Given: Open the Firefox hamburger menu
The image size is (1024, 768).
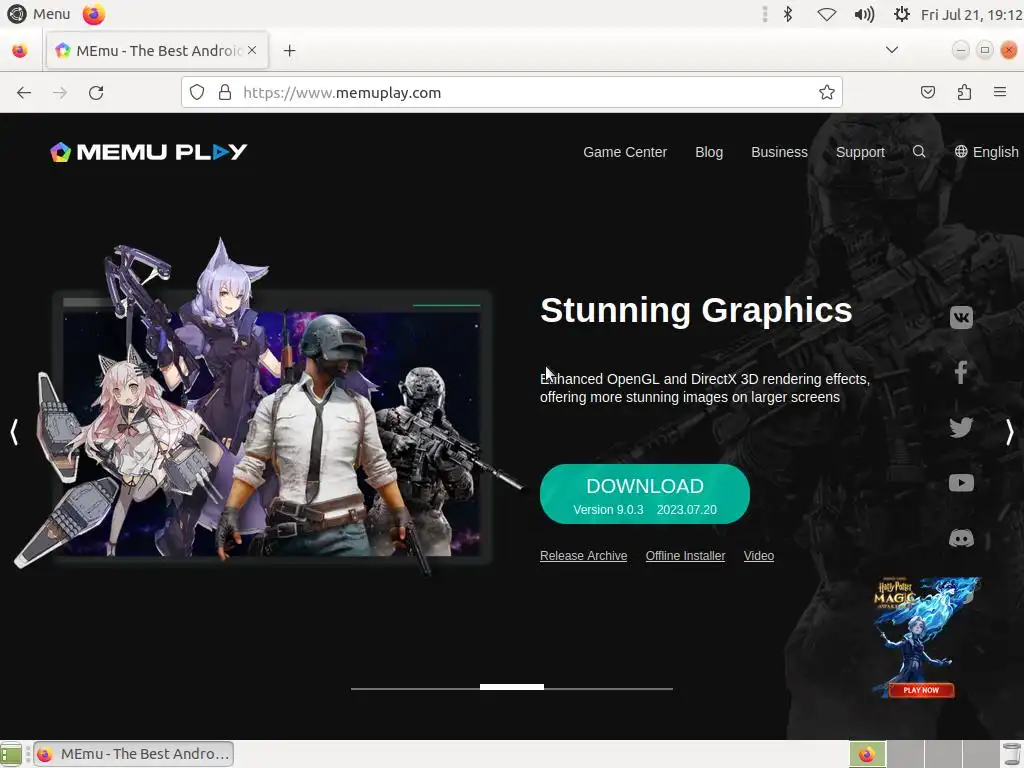Looking at the screenshot, I should click(999, 92).
